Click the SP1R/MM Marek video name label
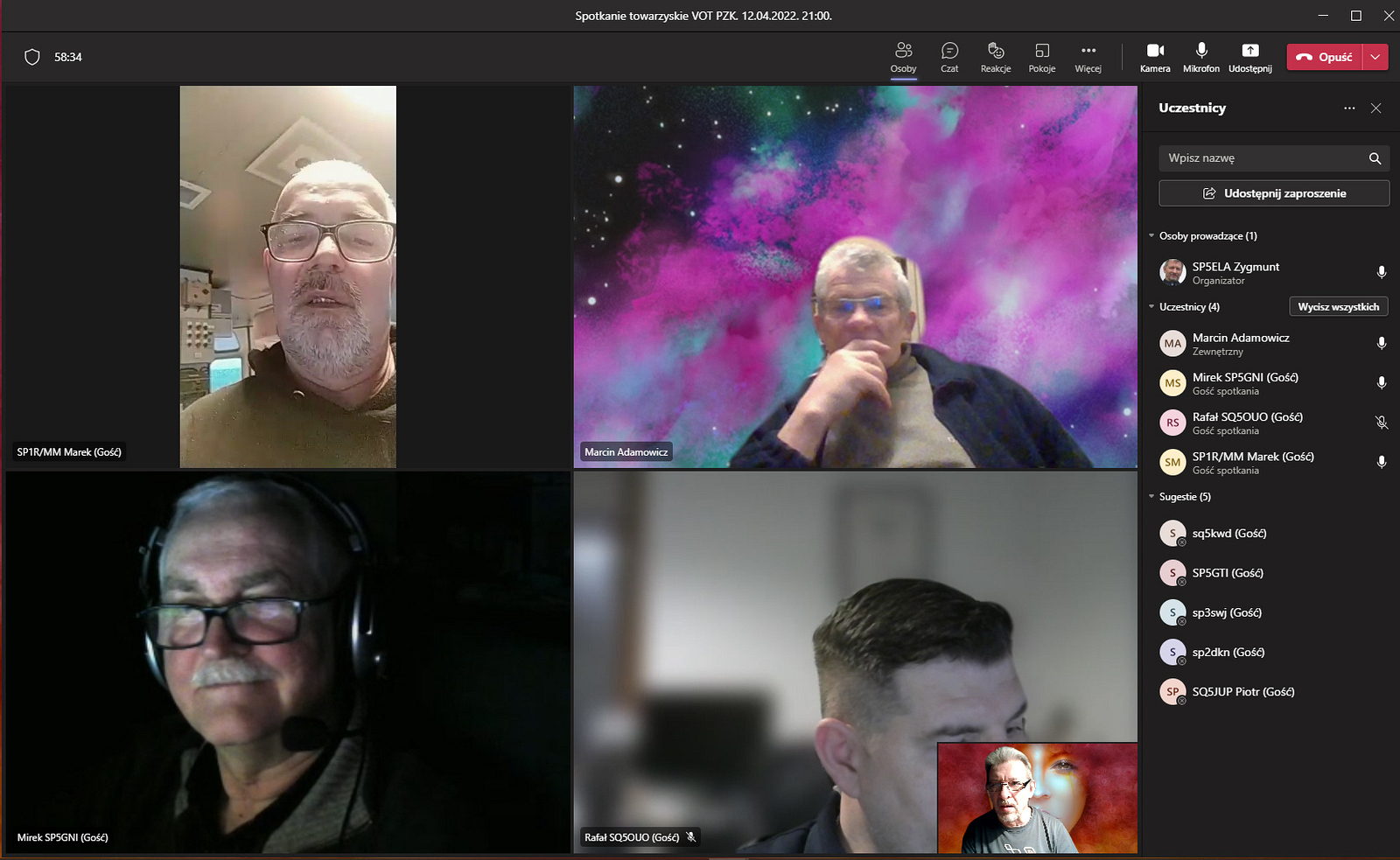This screenshot has height=860, width=1400. 69,452
